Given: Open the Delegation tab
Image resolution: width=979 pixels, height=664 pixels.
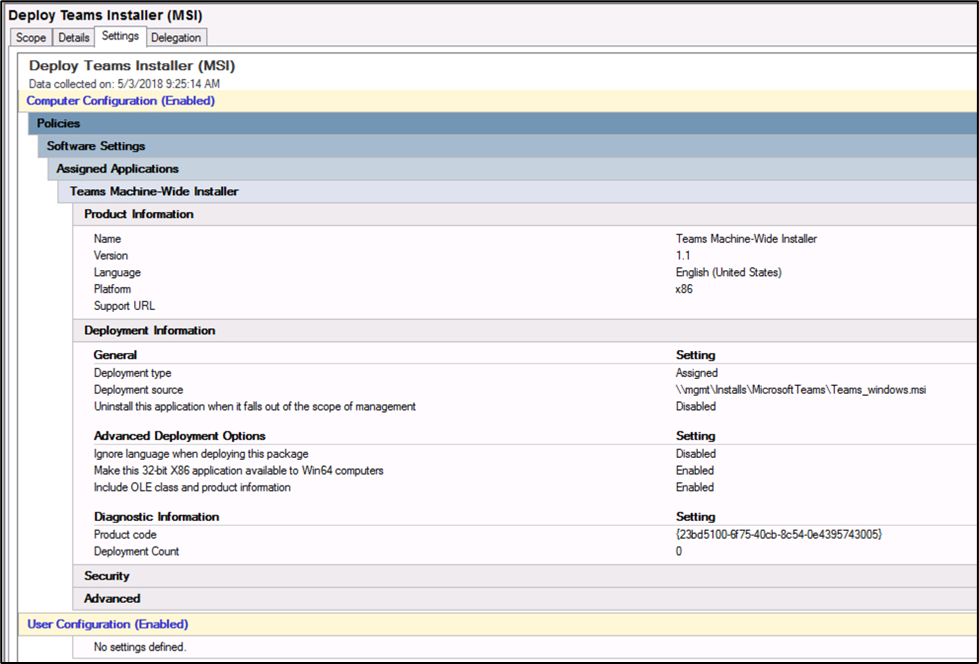Looking at the screenshot, I should 176,37.
